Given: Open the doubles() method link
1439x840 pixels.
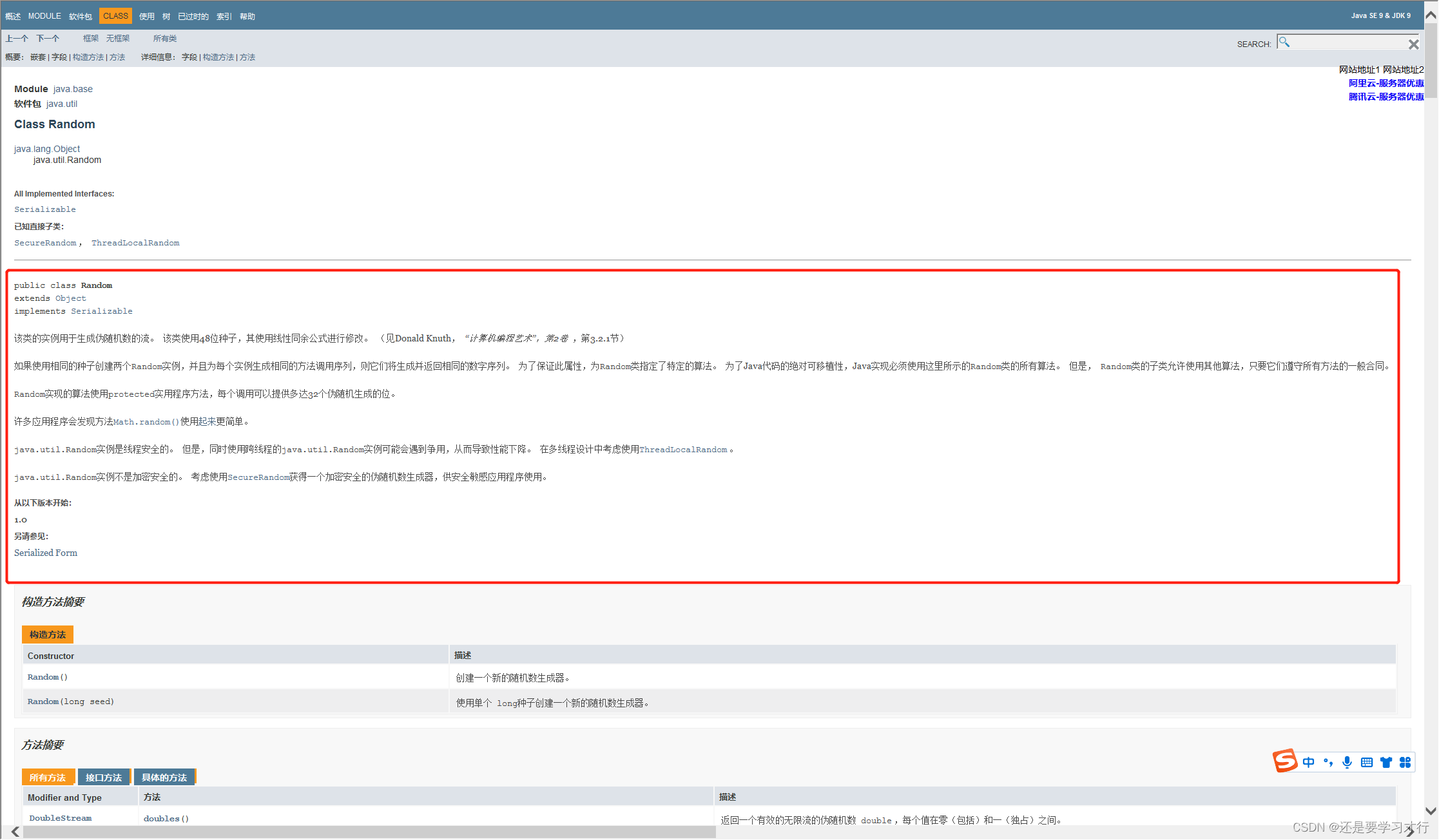Looking at the screenshot, I should coord(166,819).
